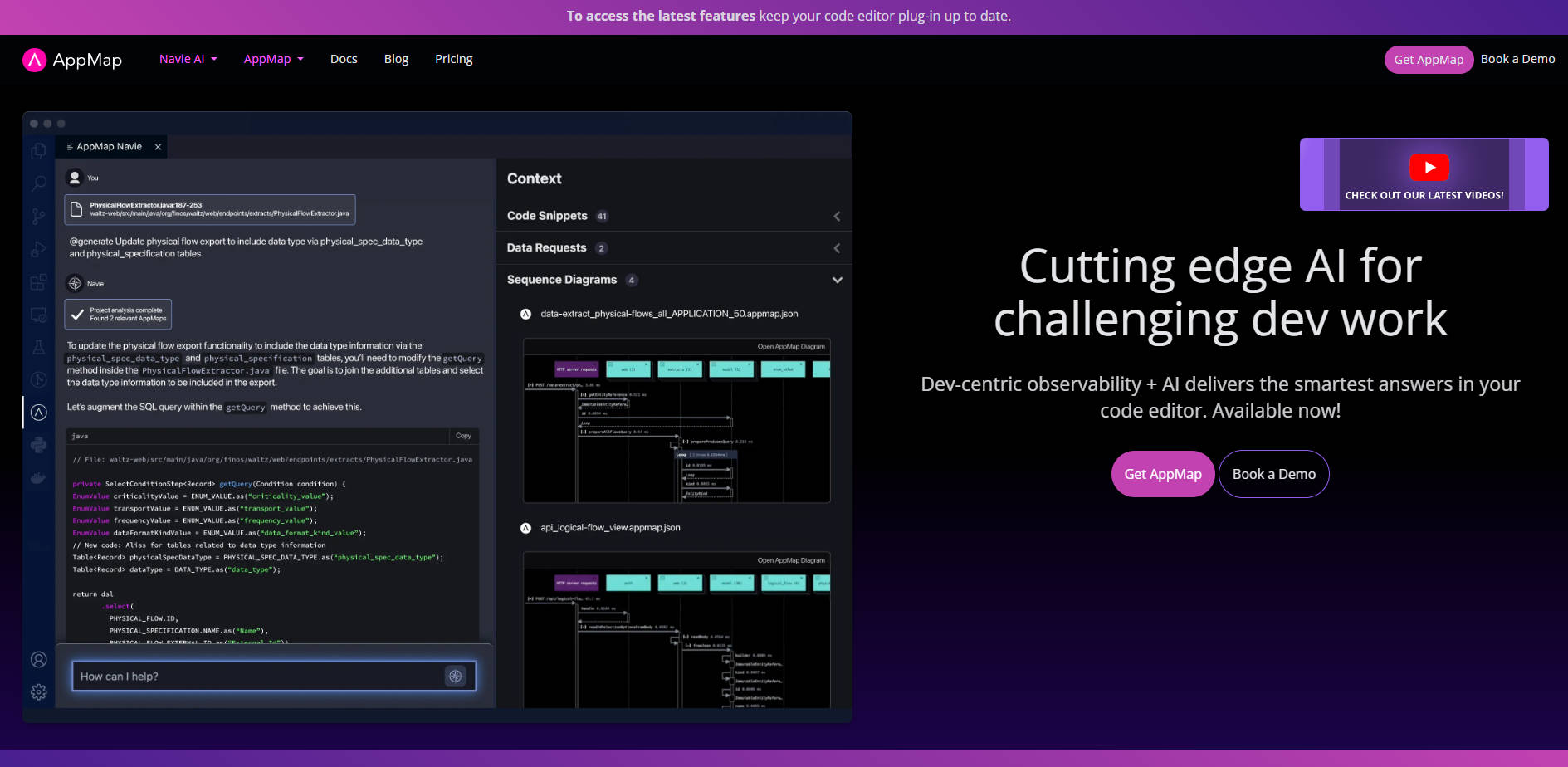Image resolution: width=1568 pixels, height=767 pixels.
Task: Click the AppMap Navie sidebar icon
Action: coord(39,413)
